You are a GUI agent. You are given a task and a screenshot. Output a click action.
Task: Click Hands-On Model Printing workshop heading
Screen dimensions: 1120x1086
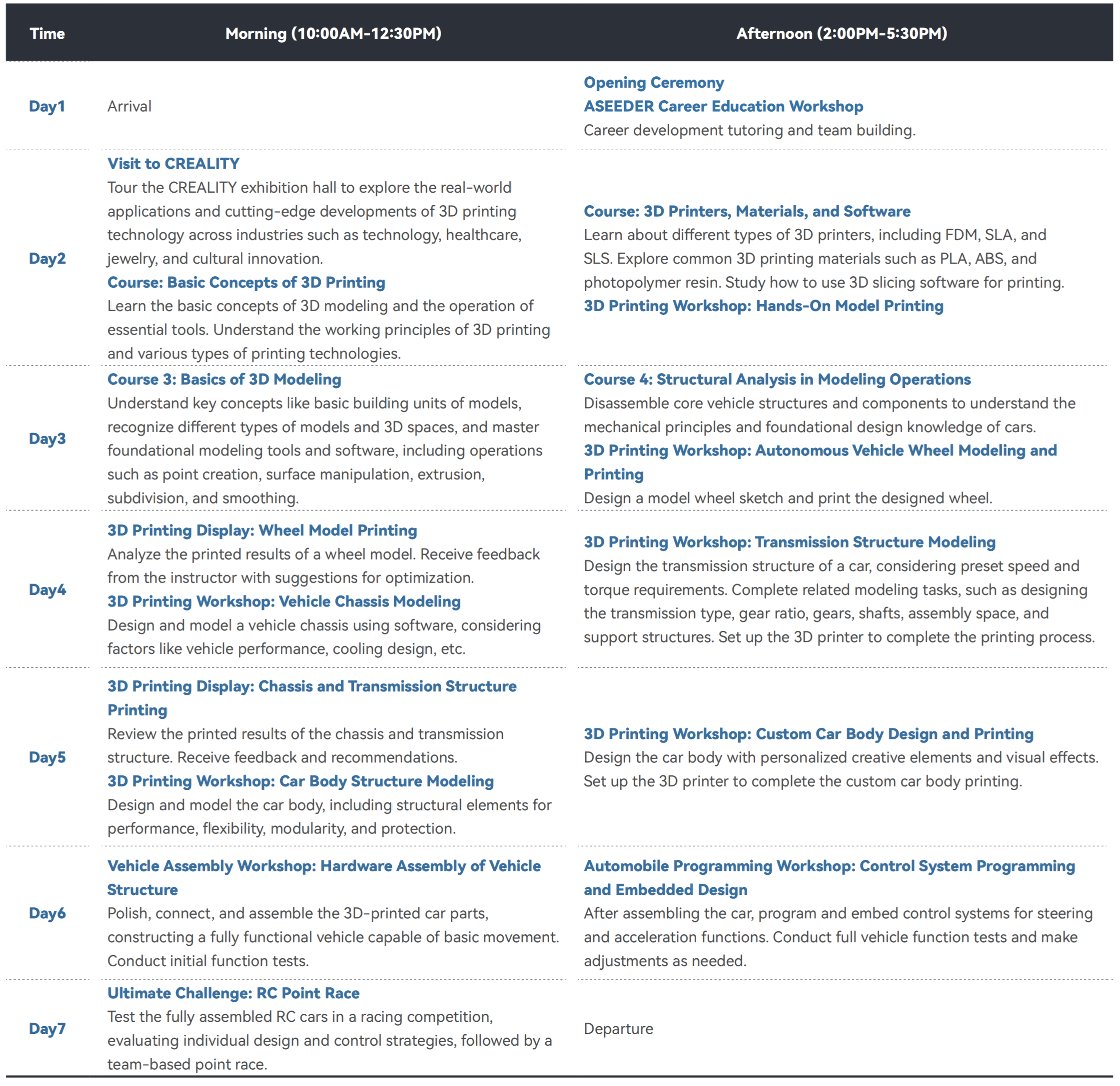point(763,306)
